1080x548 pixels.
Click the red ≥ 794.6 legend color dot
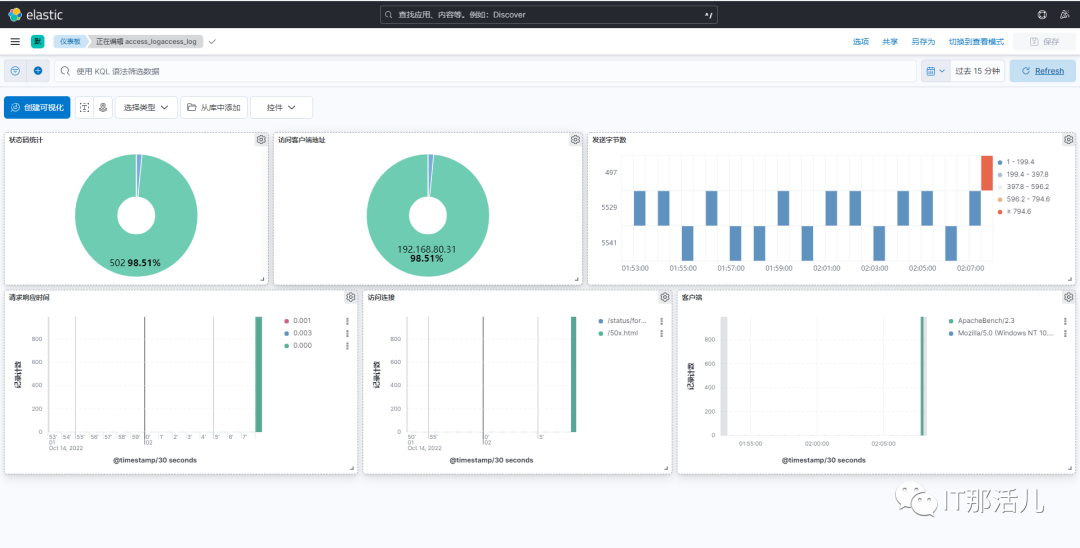[x=999, y=212]
